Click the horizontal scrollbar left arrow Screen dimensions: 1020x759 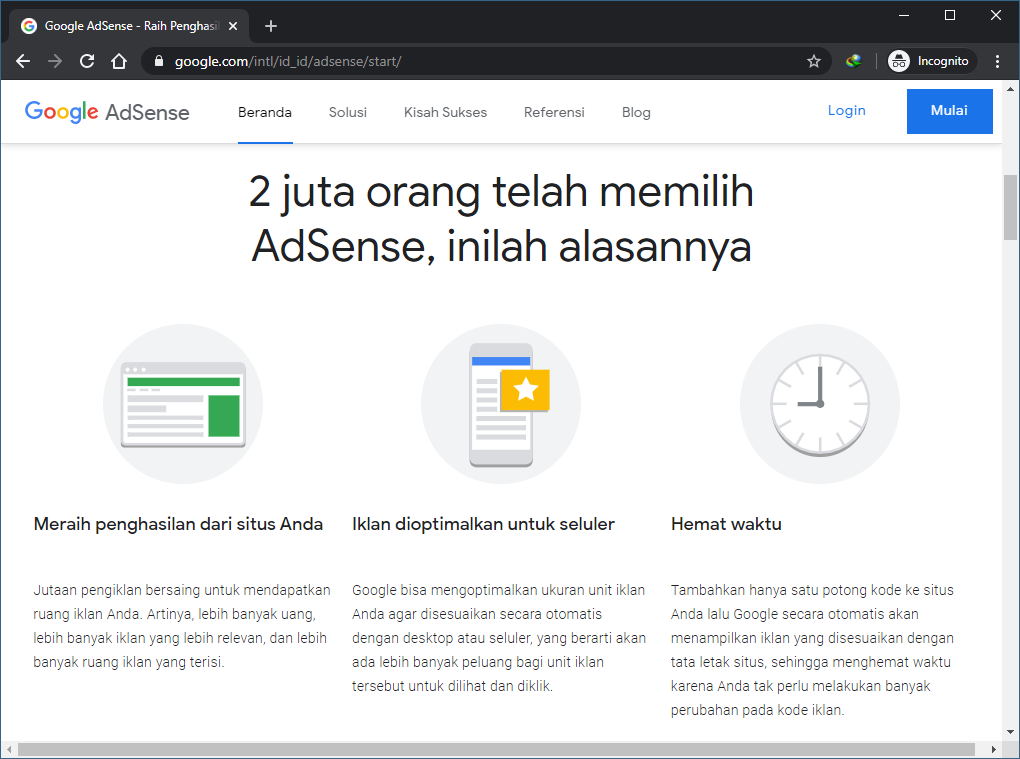pyautogui.click(x=8, y=749)
